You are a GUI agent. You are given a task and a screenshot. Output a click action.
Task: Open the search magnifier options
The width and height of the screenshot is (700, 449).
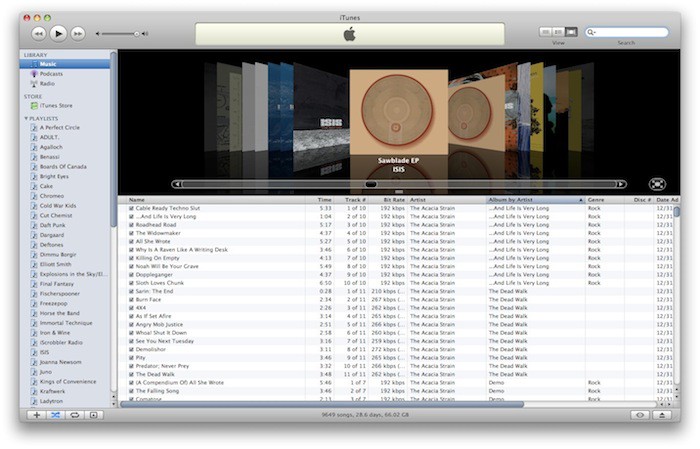pos(592,32)
